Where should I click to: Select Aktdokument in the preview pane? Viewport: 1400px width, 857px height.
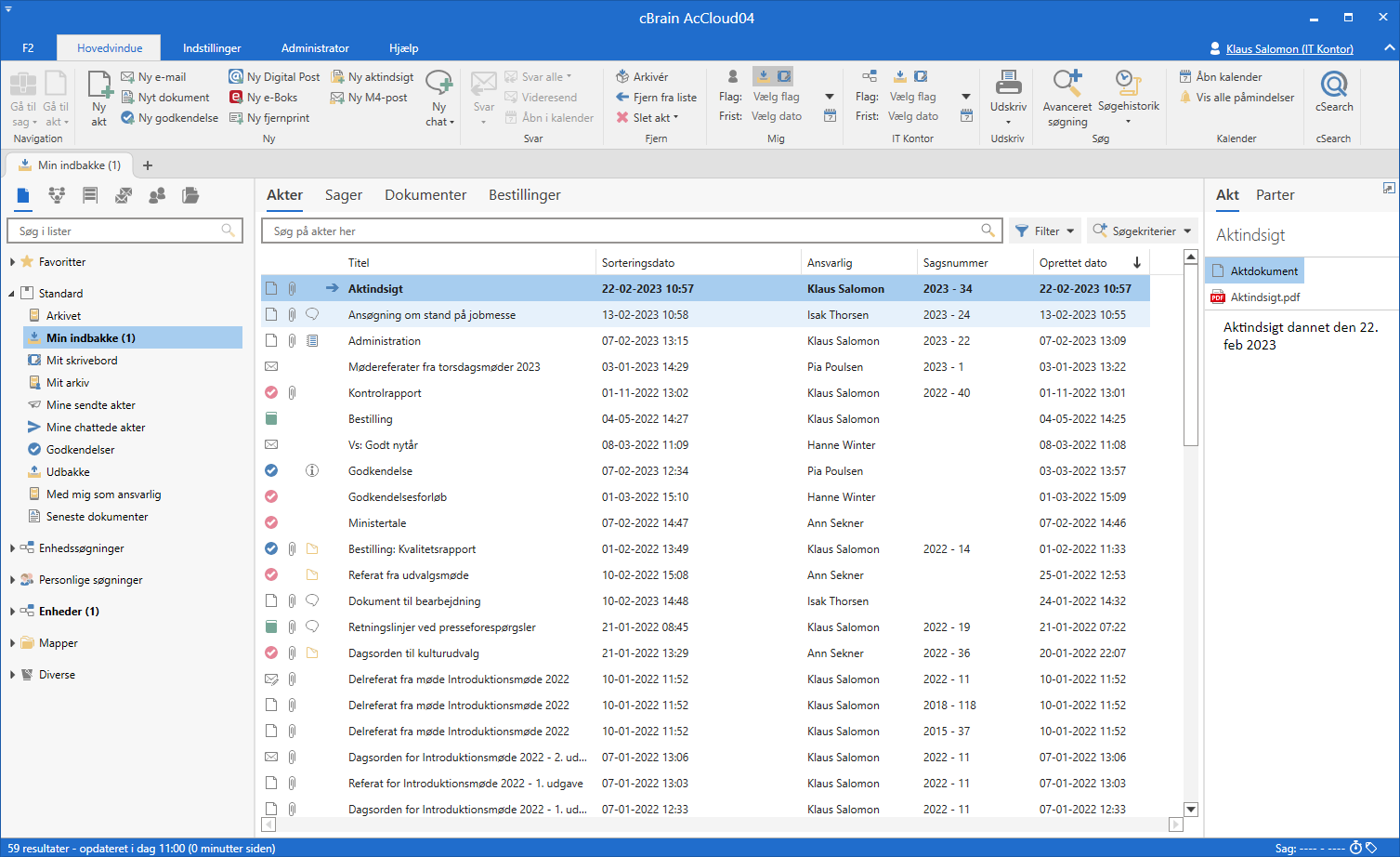(x=1255, y=271)
